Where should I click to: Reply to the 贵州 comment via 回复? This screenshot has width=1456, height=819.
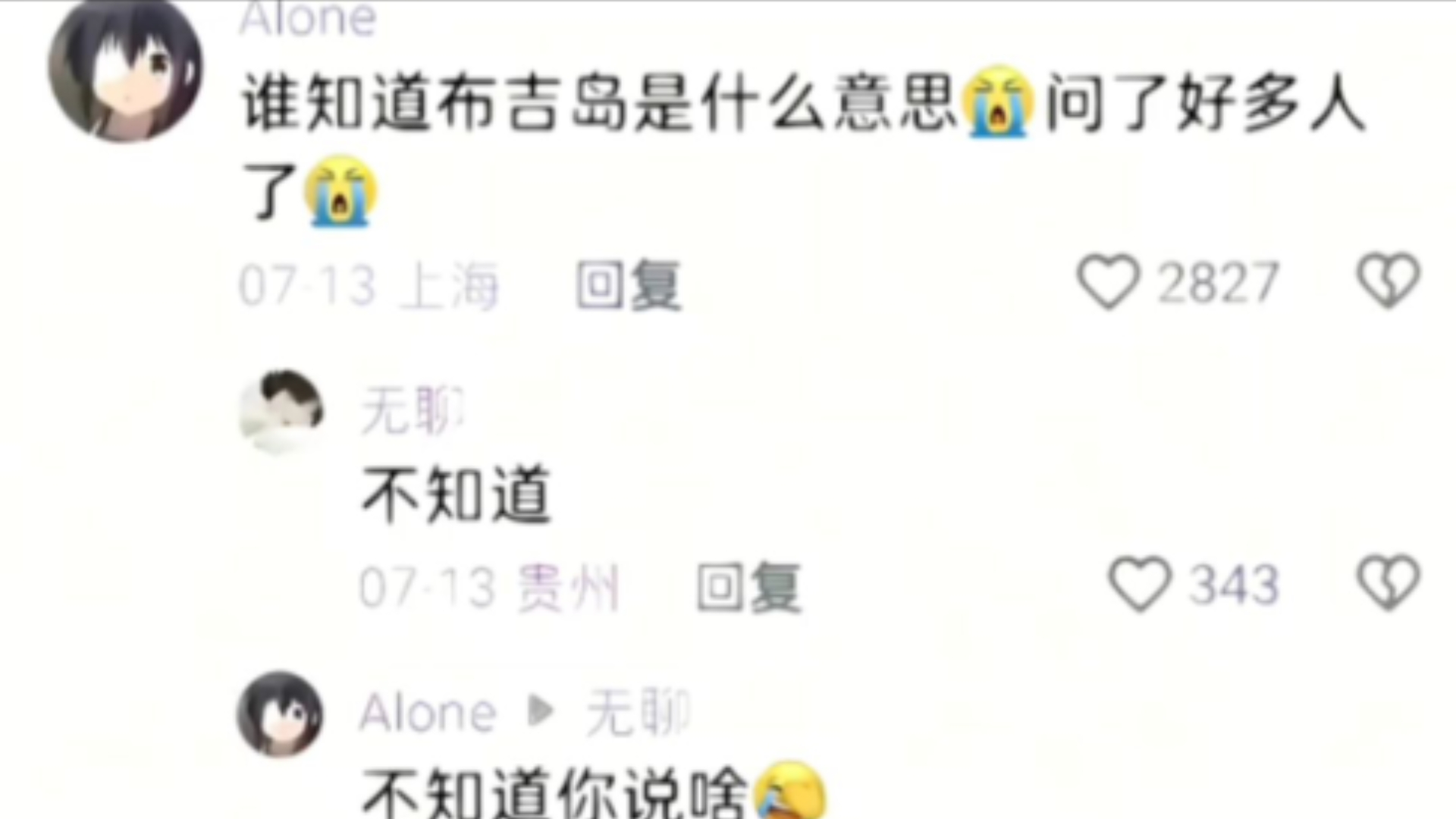coord(748,587)
